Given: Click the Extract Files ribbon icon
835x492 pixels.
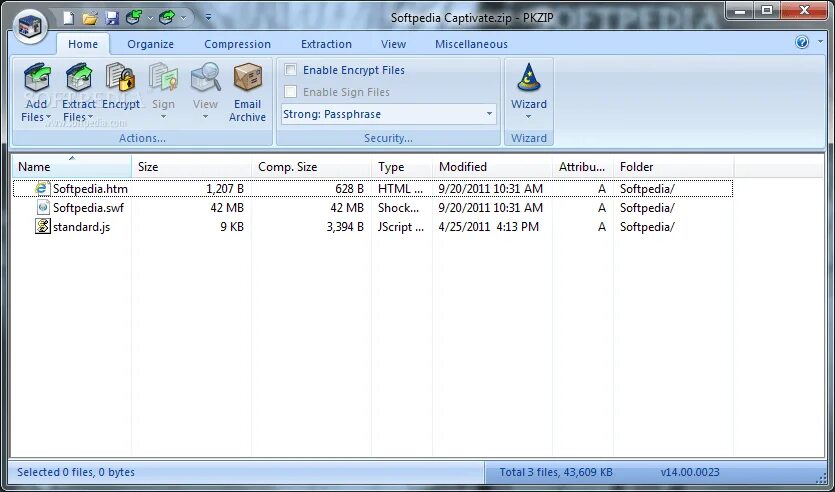Looking at the screenshot, I should point(79,78).
